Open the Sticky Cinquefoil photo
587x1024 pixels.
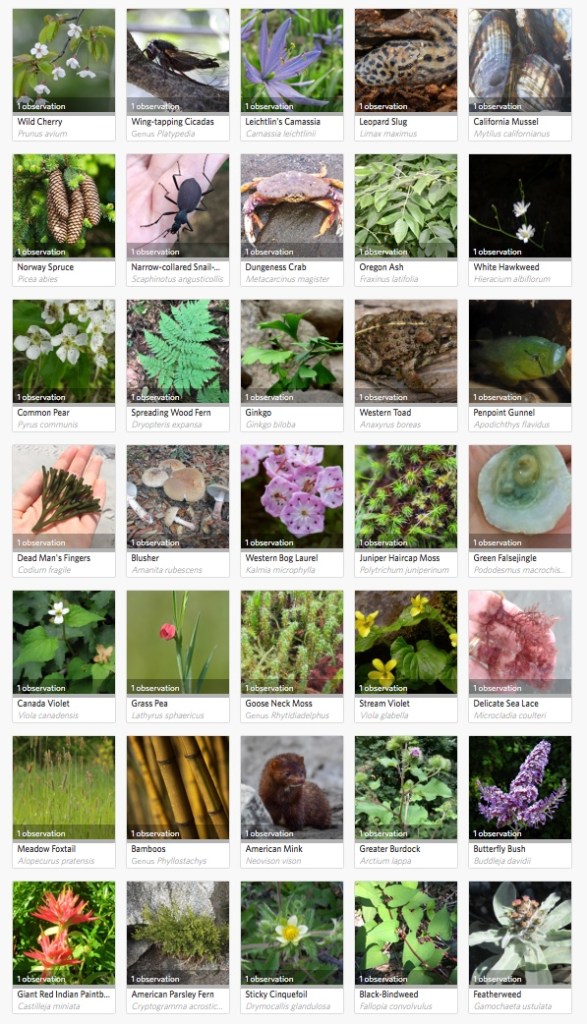point(292,933)
